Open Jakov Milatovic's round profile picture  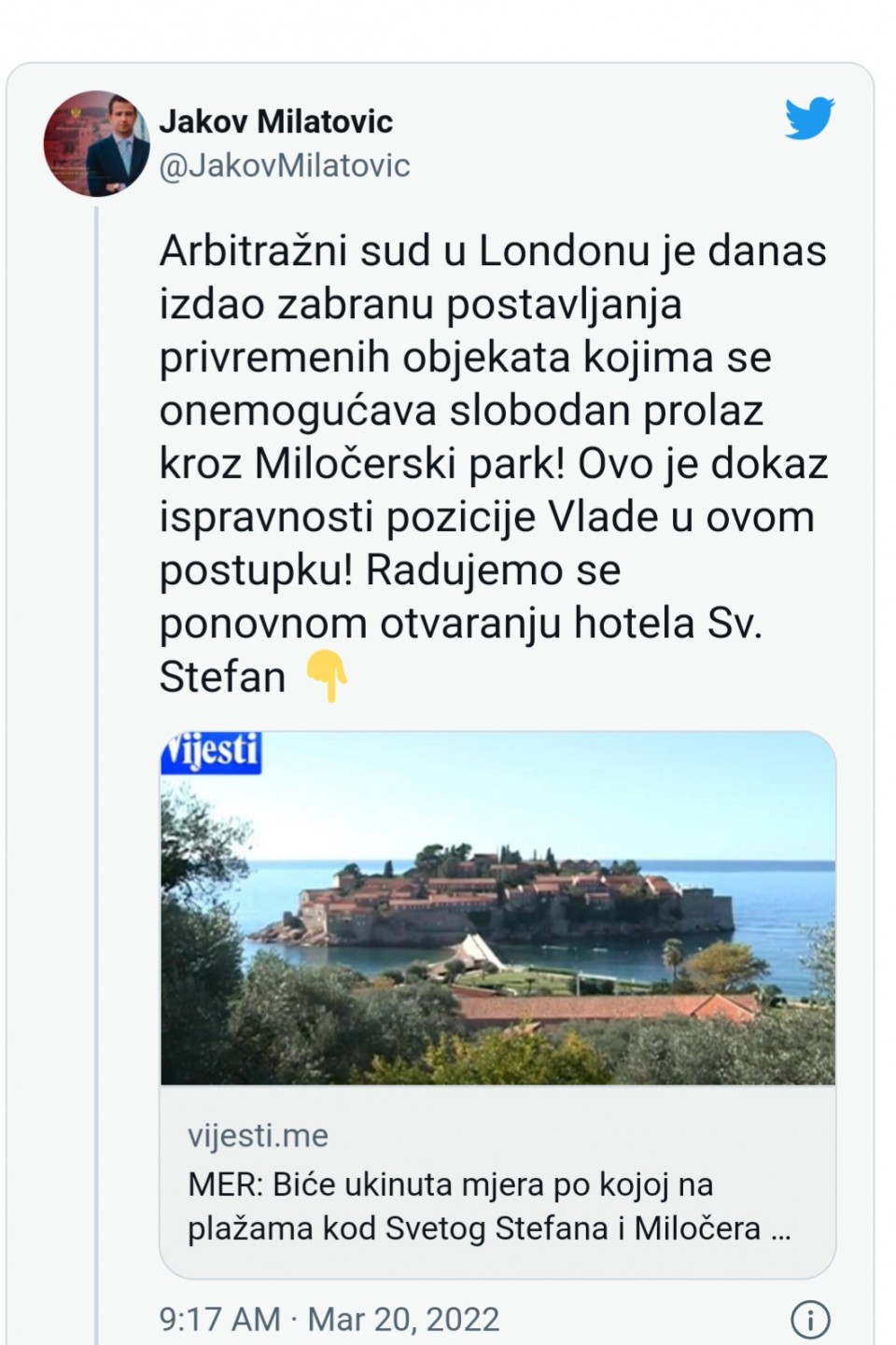(96, 143)
